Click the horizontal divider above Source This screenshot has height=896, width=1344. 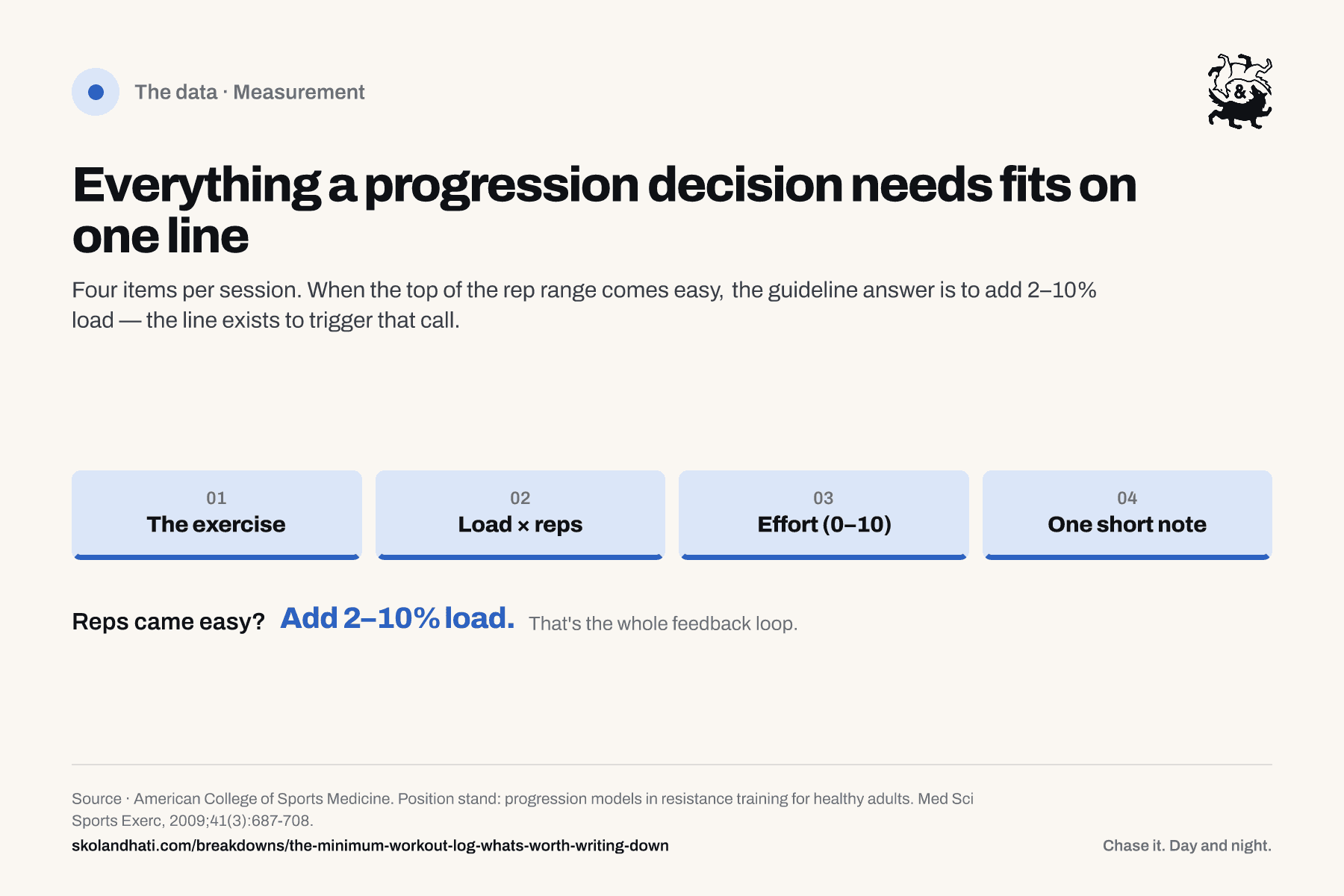(x=672, y=765)
